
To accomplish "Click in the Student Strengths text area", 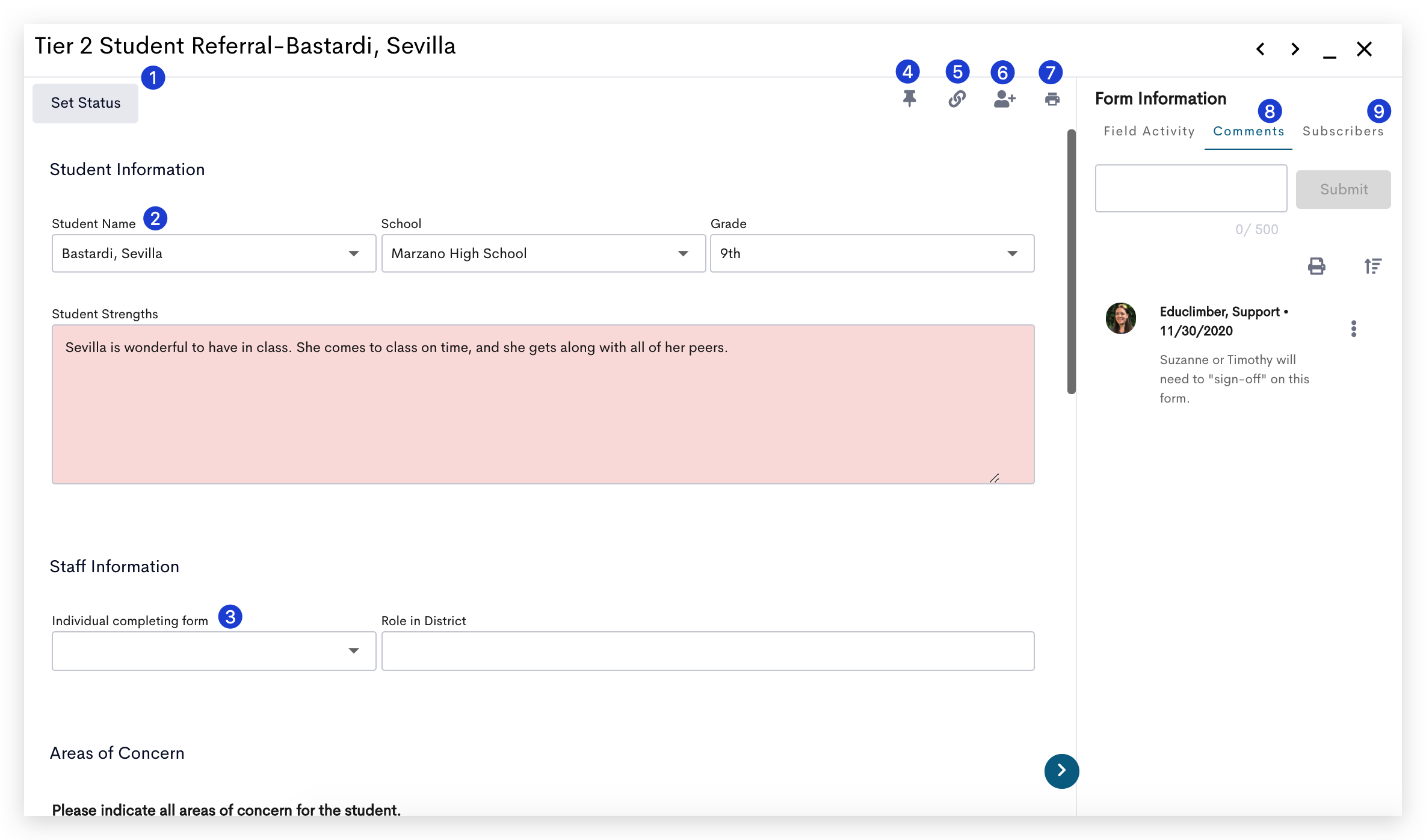I will pyautogui.click(x=543, y=404).
